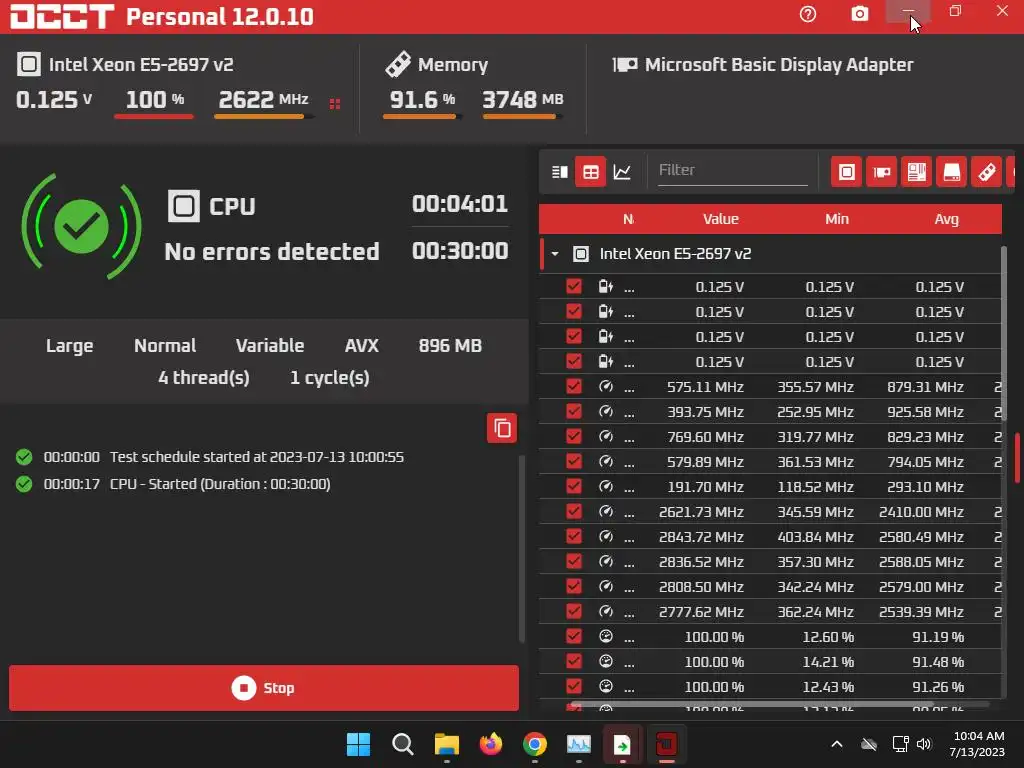Collapse the Intel Xeon E5-2697 v2 group
Image resolution: width=1024 pixels, height=768 pixels.
coord(554,253)
